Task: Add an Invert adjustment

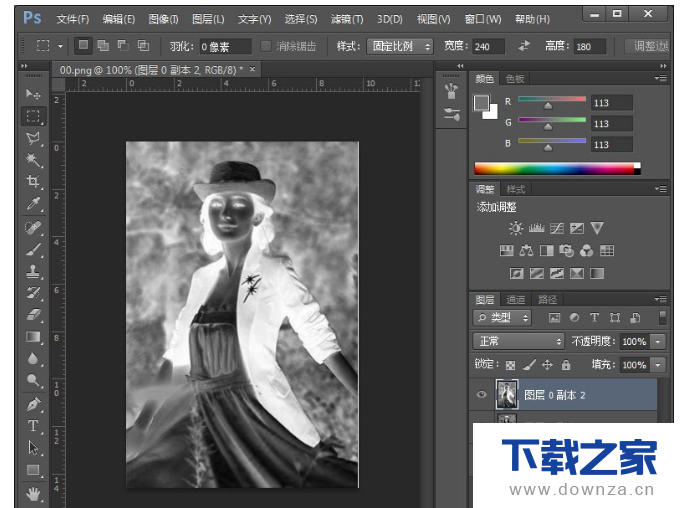Action: pos(517,273)
